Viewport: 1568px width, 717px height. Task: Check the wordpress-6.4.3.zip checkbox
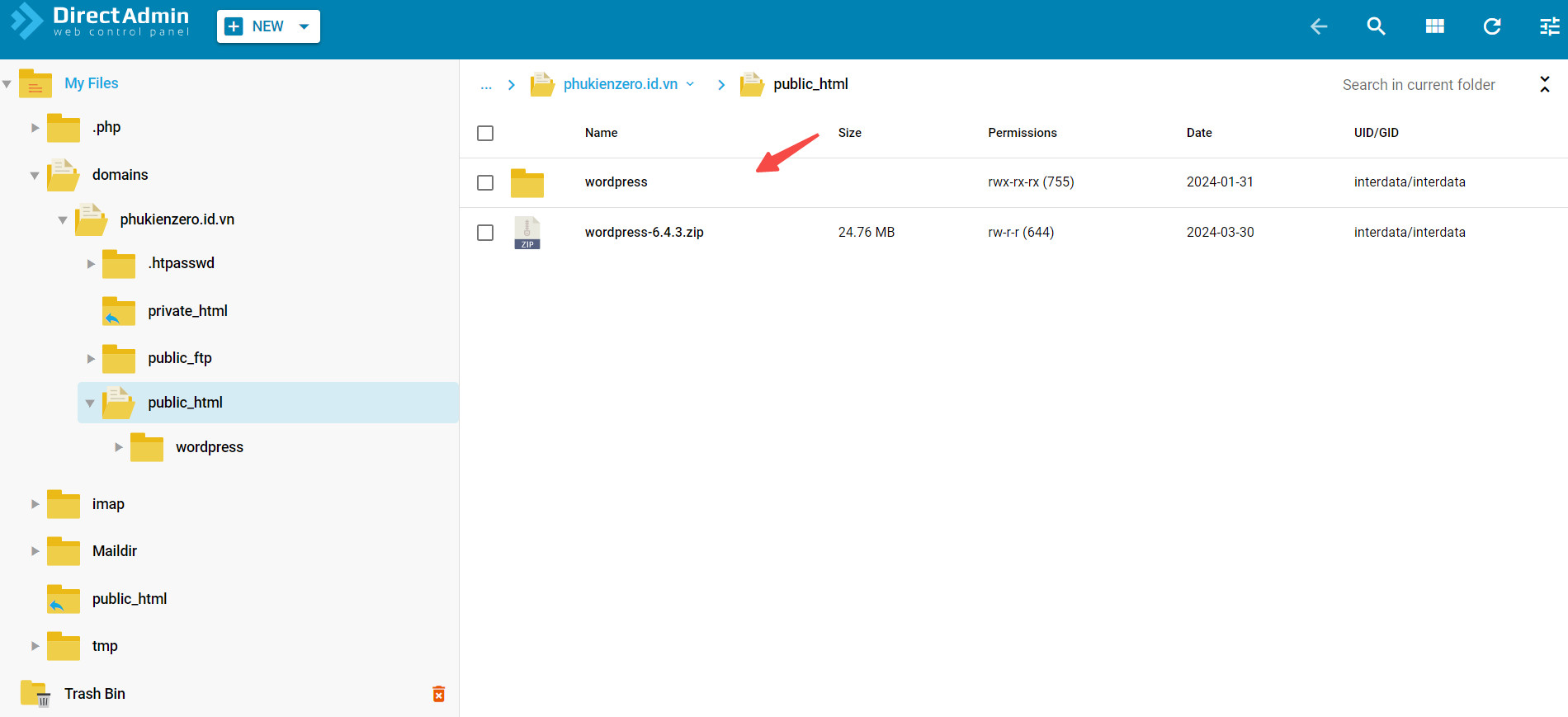tap(485, 233)
